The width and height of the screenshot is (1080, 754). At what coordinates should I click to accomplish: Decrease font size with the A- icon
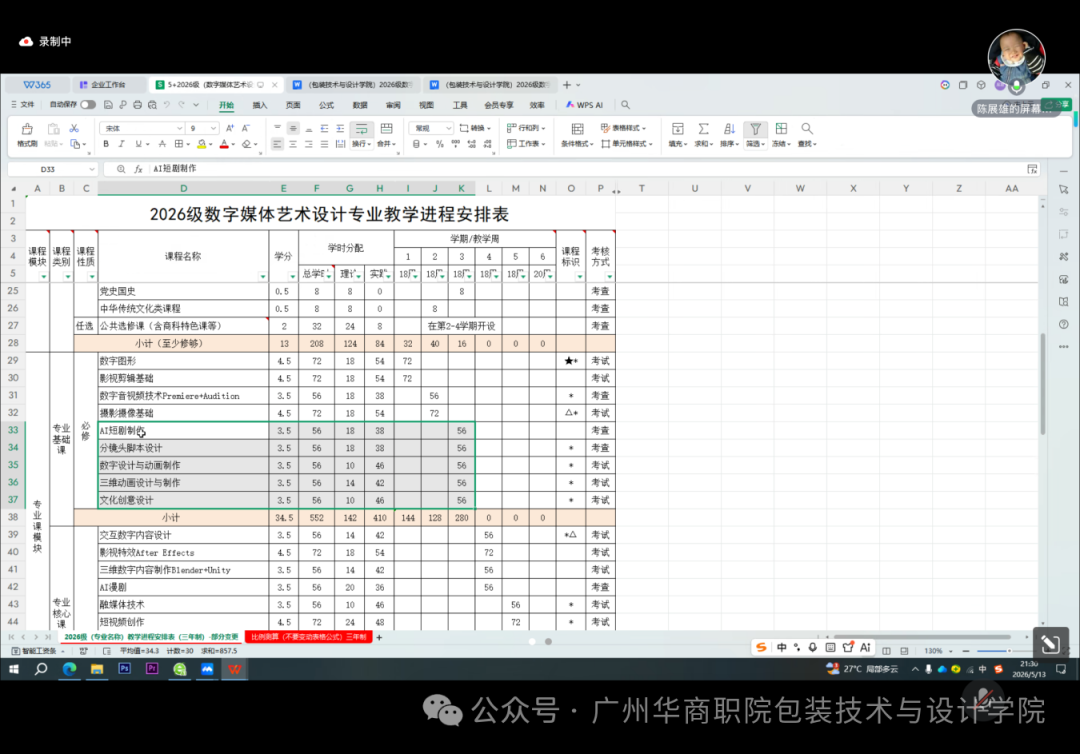(x=246, y=128)
